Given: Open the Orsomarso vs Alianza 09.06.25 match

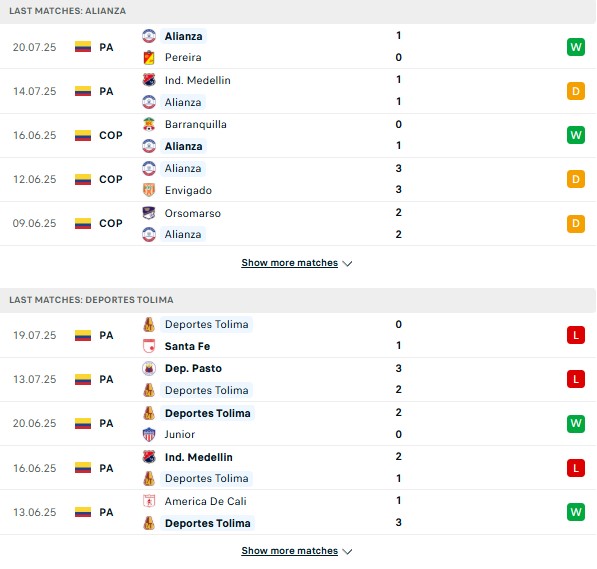Looking at the screenshot, I should [x=298, y=224].
